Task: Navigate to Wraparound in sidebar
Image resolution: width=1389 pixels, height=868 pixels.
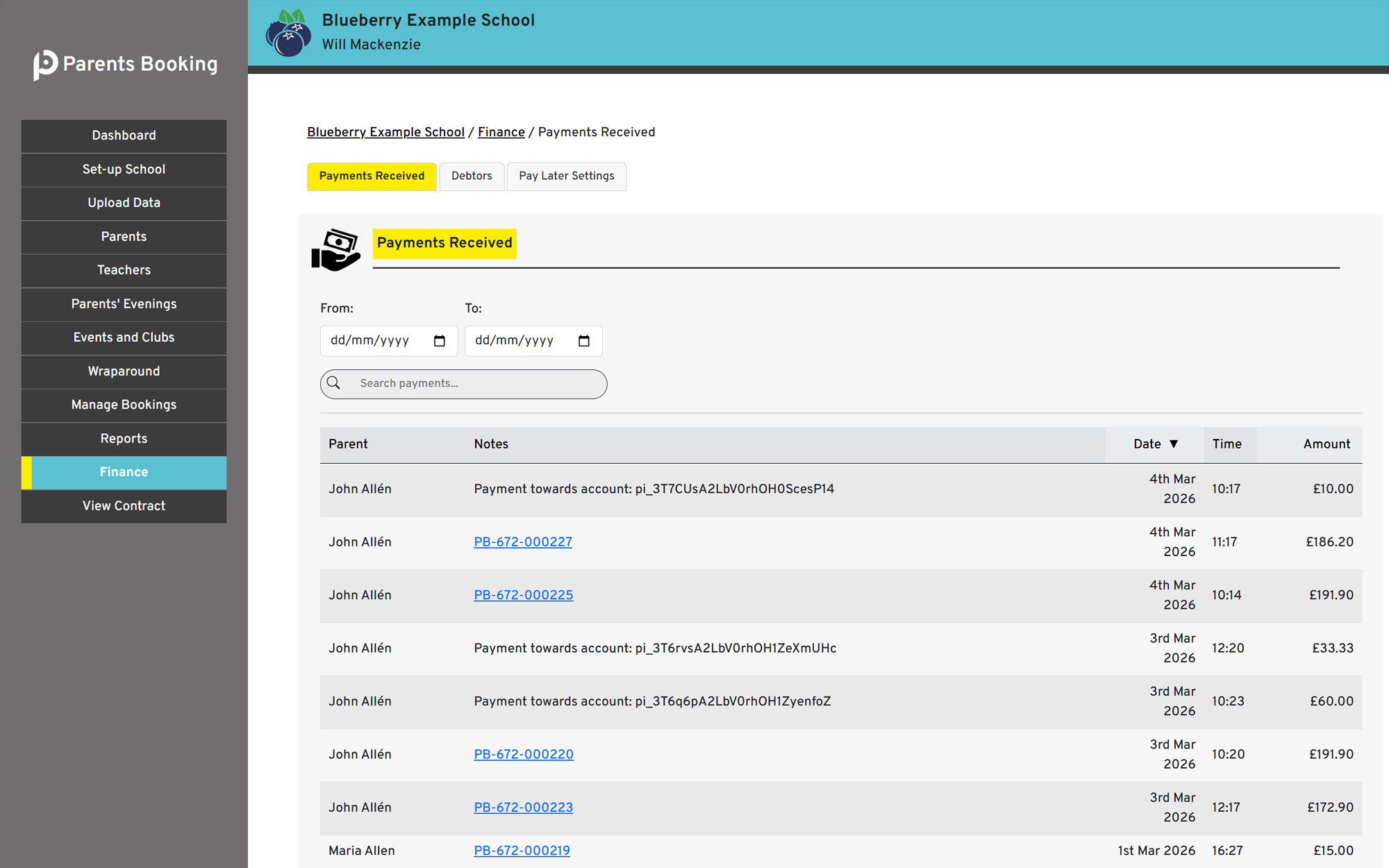Action: (x=124, y=372)
